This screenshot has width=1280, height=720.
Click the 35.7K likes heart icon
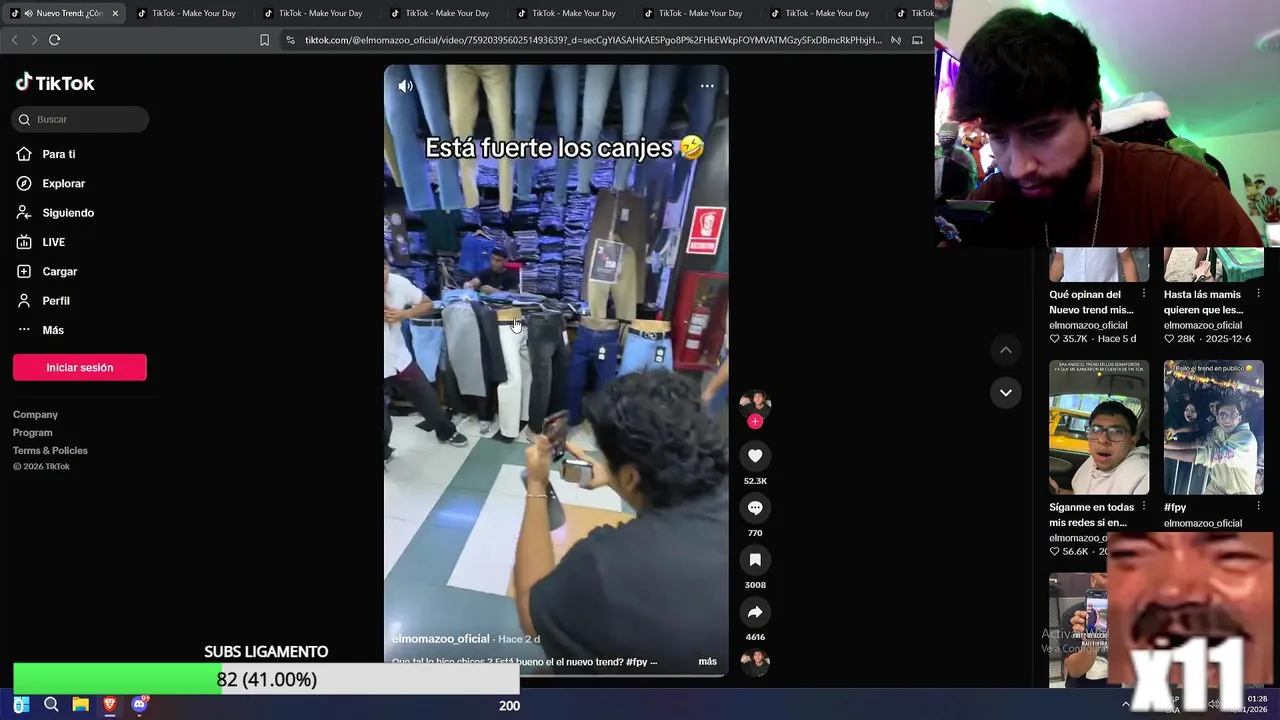[1054, 339]
